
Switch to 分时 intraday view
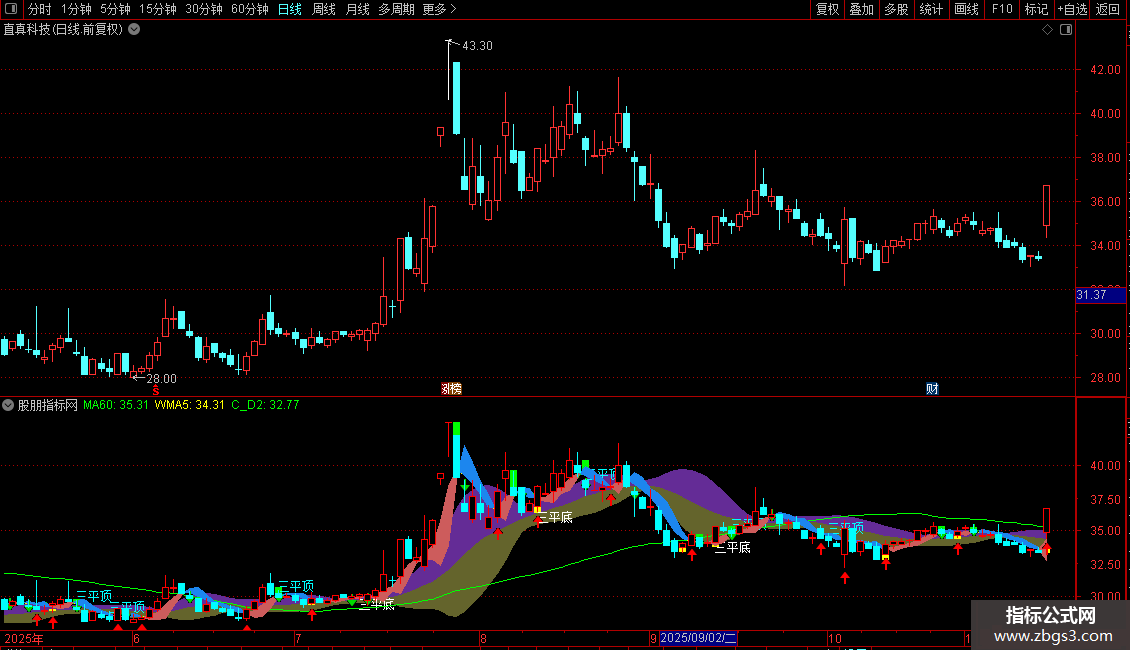(40, 9)
